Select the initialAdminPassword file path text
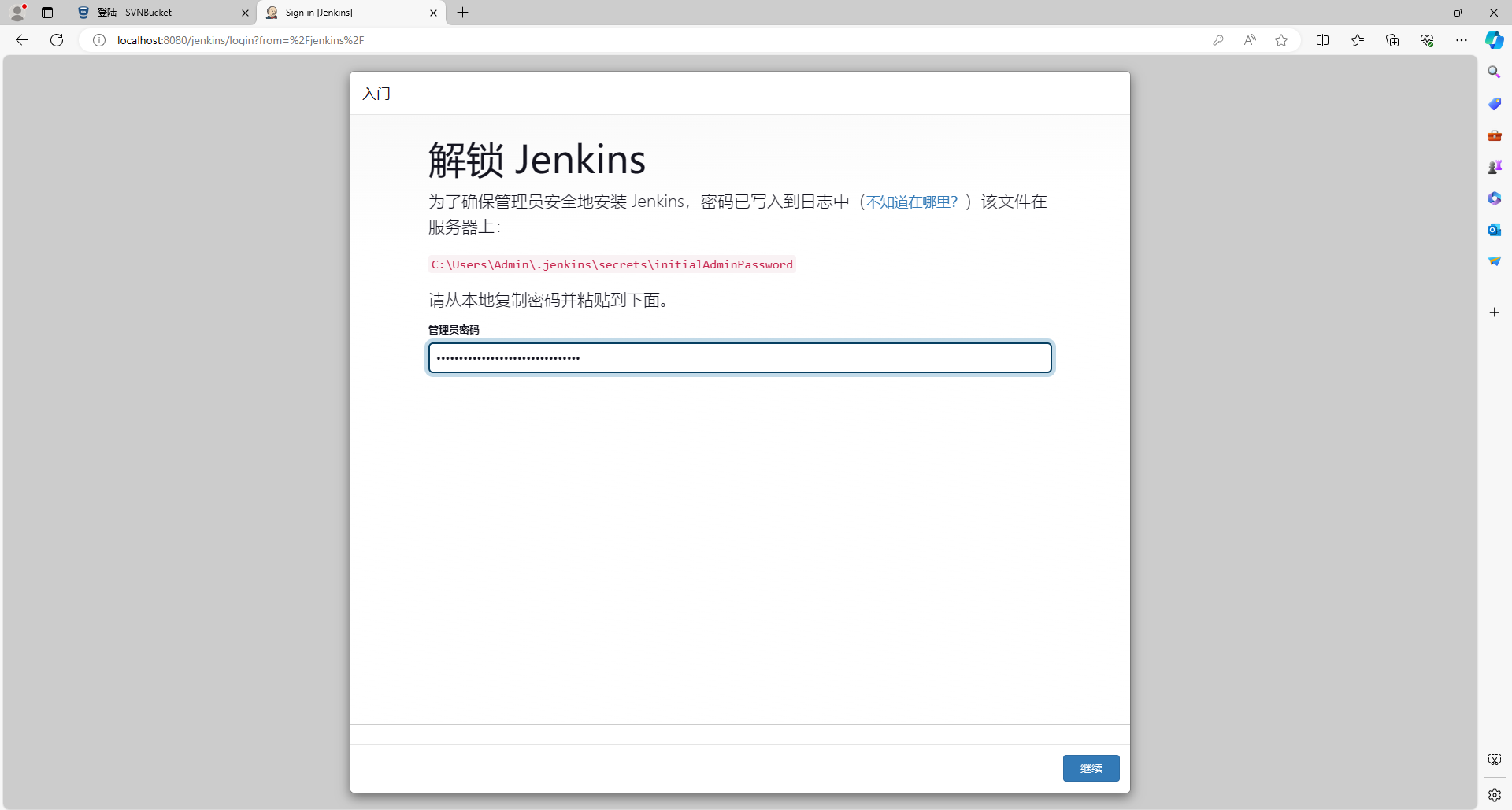Viewport: 1512px width, 810px height. pos(612,264)
